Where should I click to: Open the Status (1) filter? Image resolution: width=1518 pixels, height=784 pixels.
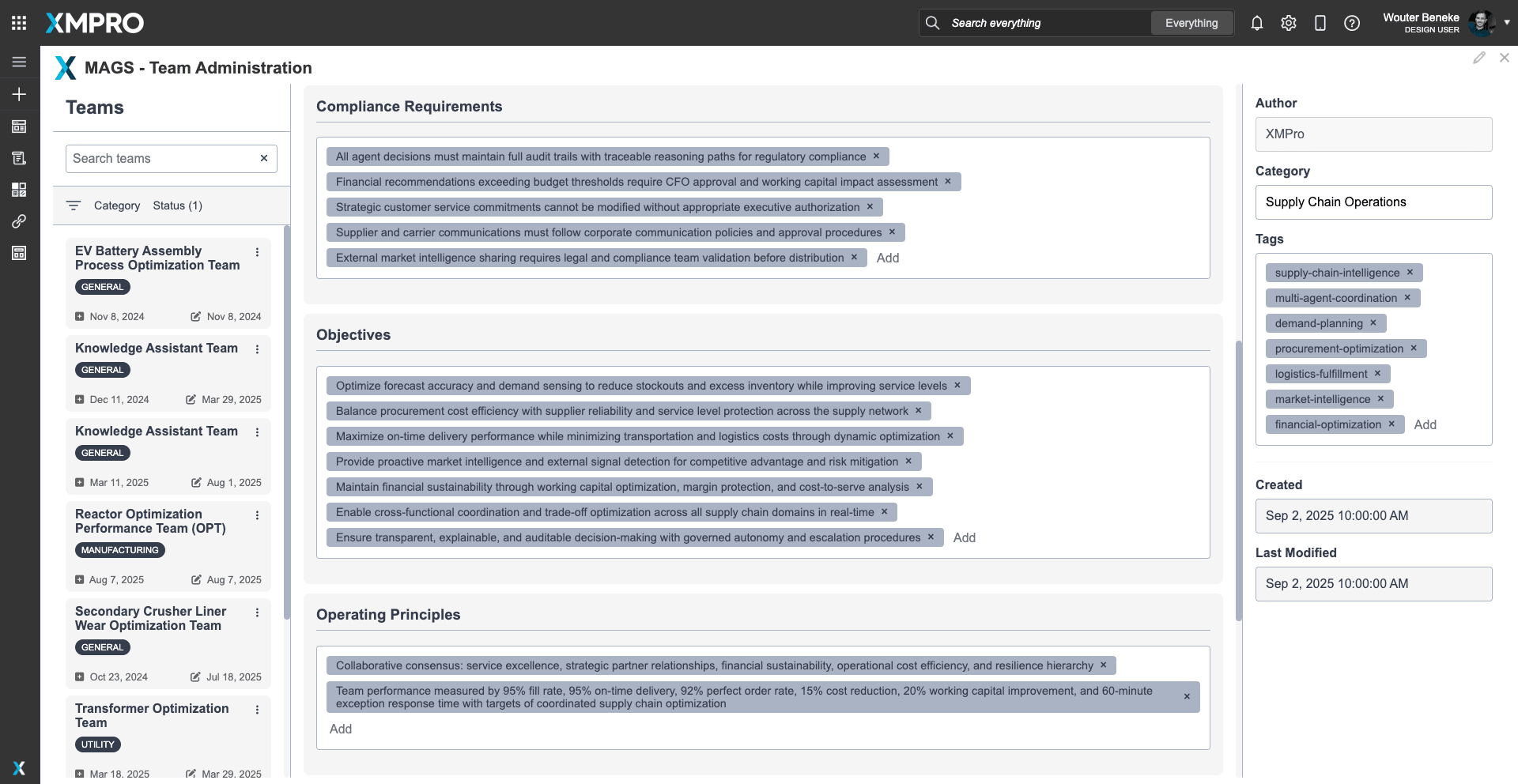[177, 205]
